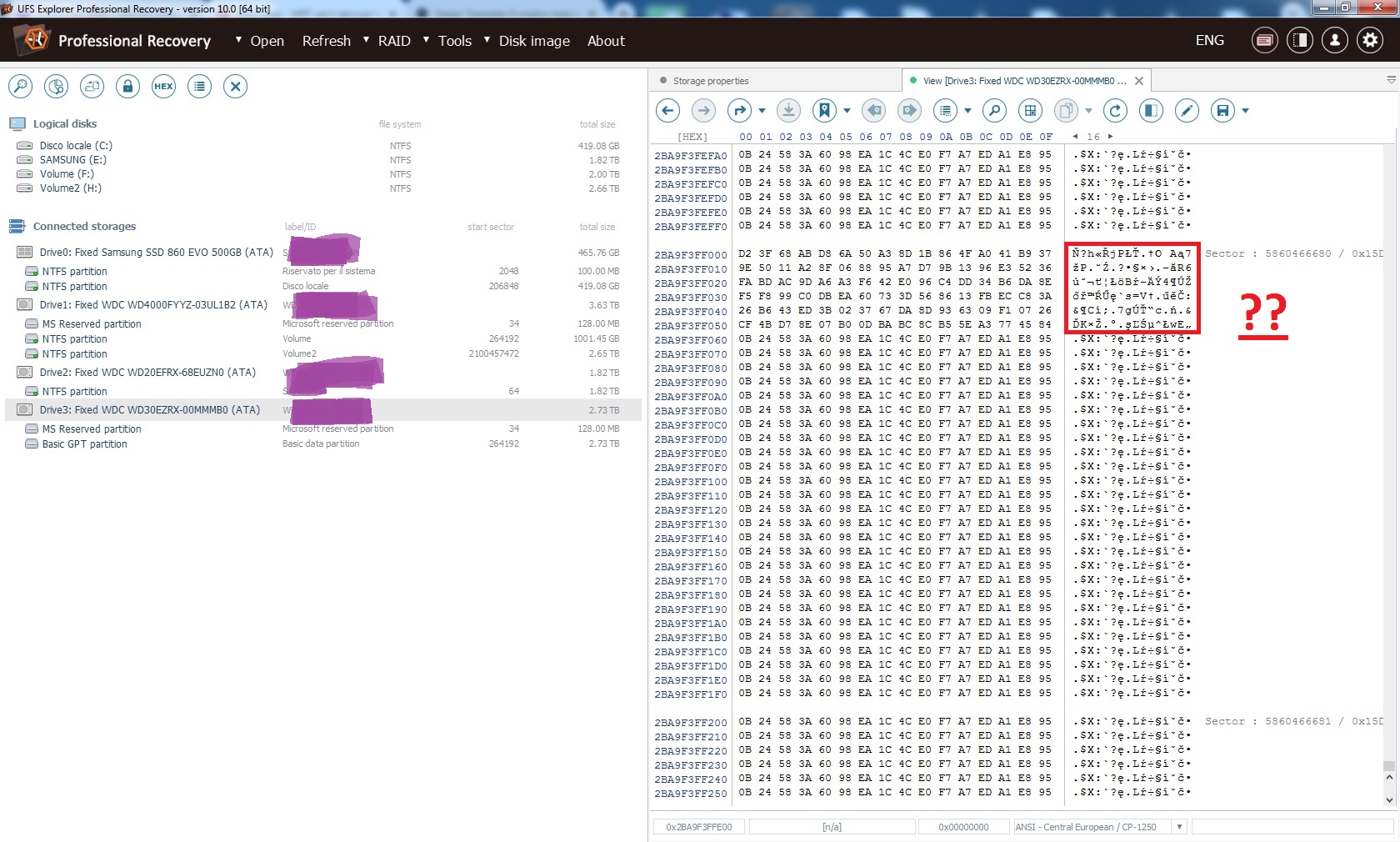This screenshot has height=842, width=1400.
Task: Click the 0x00000000 status field
Action: click(x=963, y=827)
